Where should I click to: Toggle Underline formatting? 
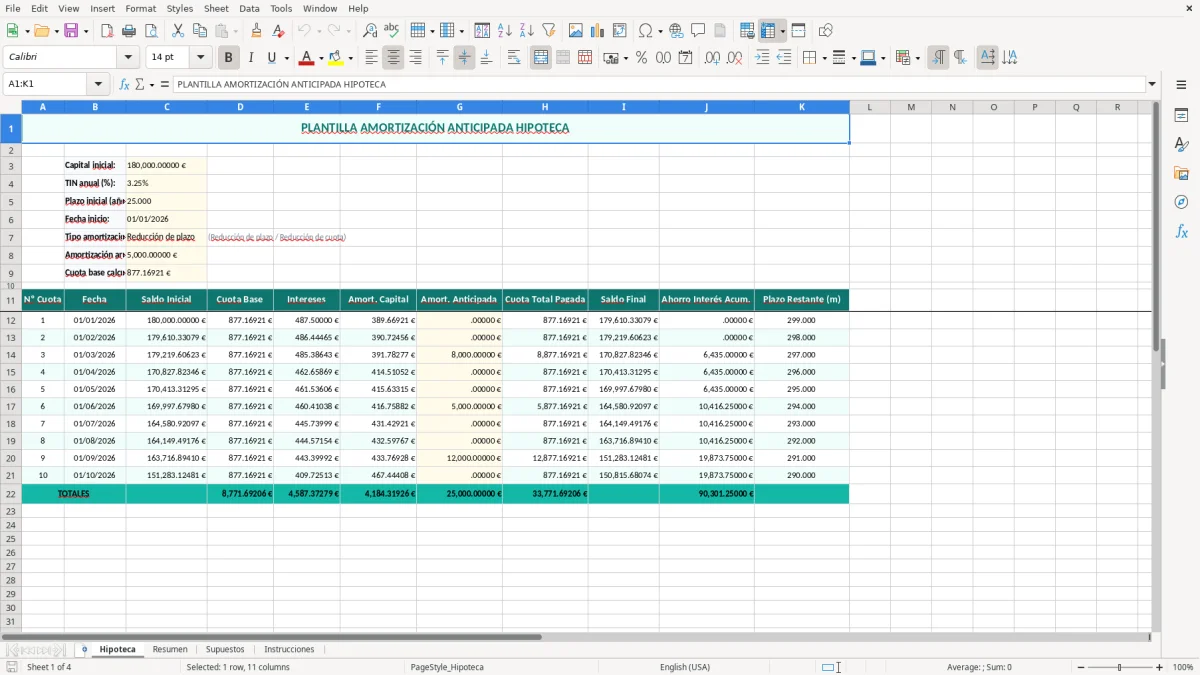point(272,58)
